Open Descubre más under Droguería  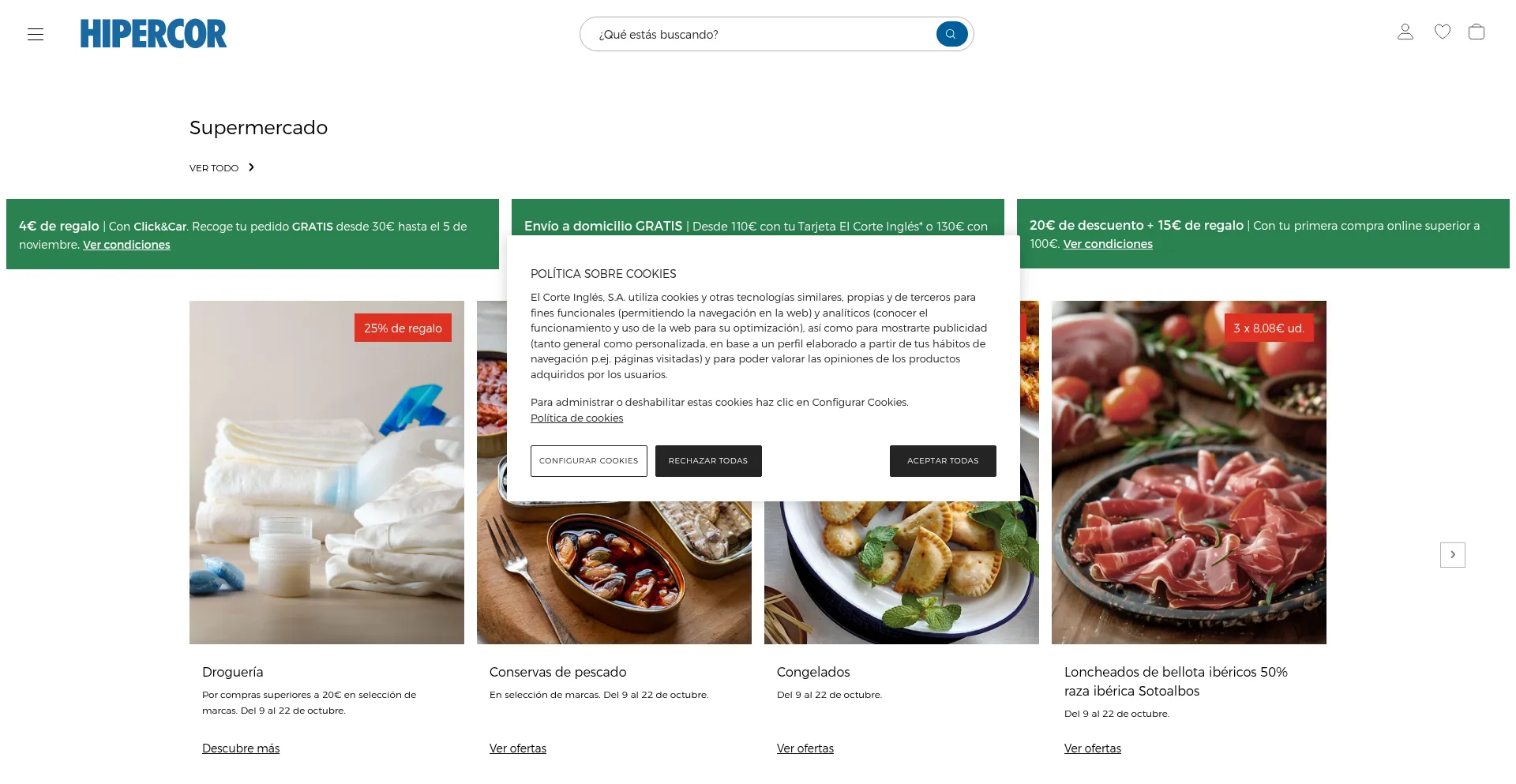click(x=241, y=748)
